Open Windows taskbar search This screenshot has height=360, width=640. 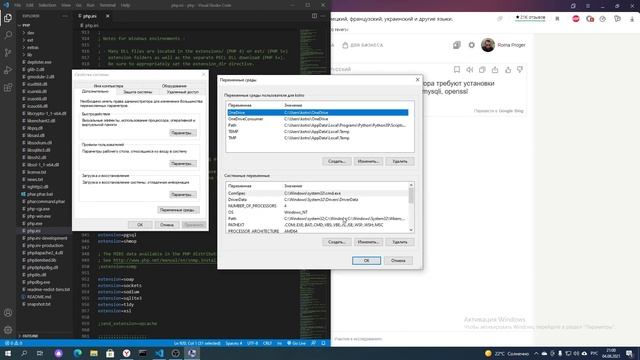point(24,353)
